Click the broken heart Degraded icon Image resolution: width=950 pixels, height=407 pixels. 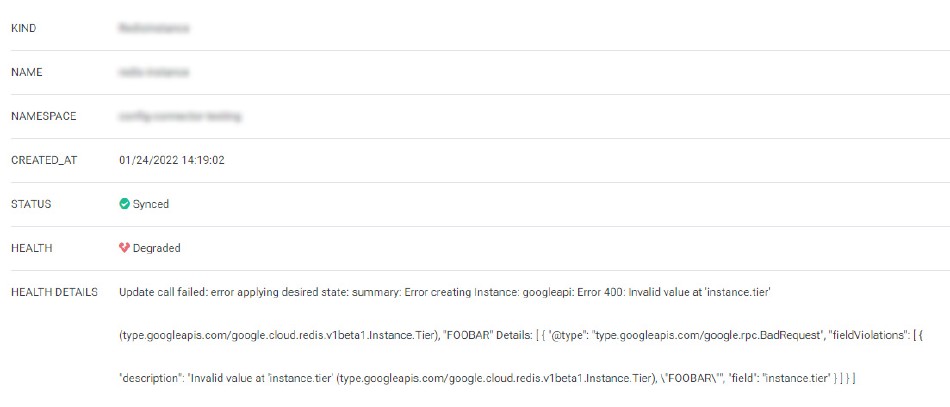(x=124, y=248)
